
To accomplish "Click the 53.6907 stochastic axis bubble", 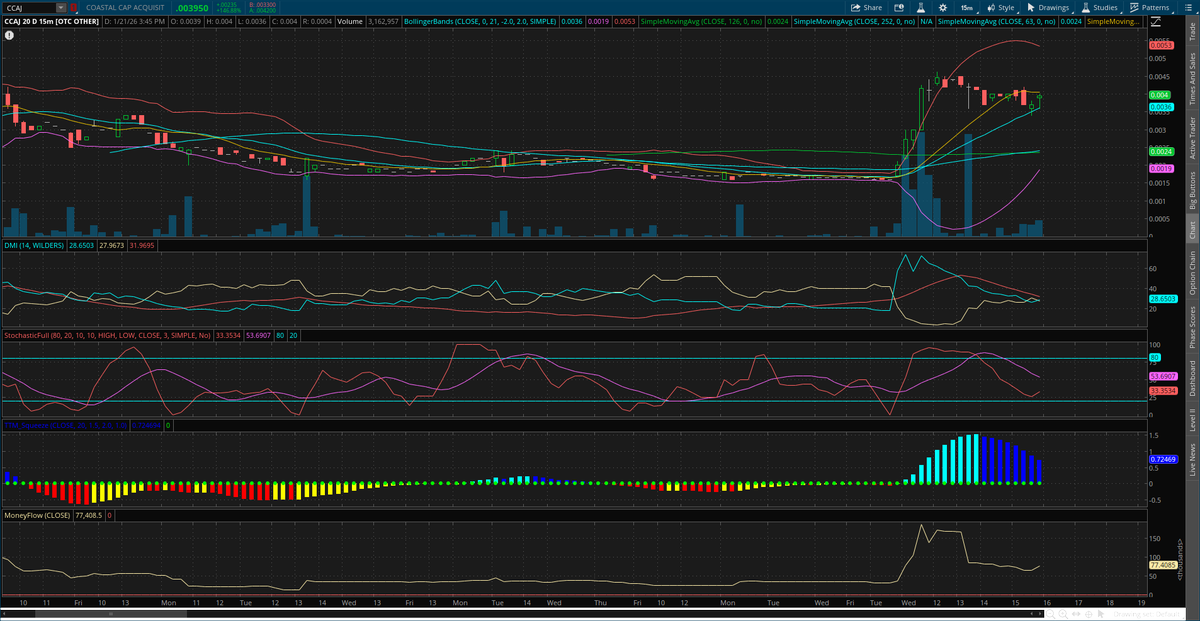I will (1162, 376).
